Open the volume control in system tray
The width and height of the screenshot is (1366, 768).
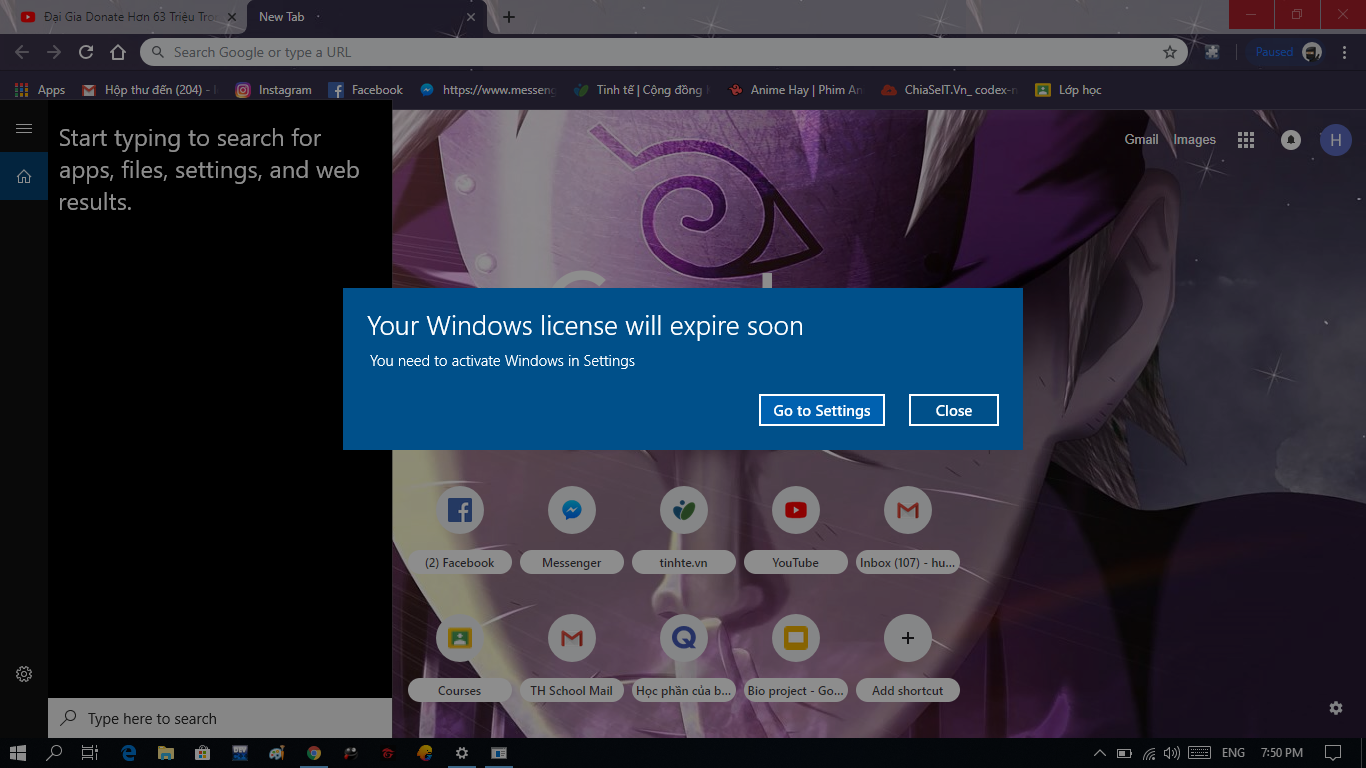click(1172, 752)
